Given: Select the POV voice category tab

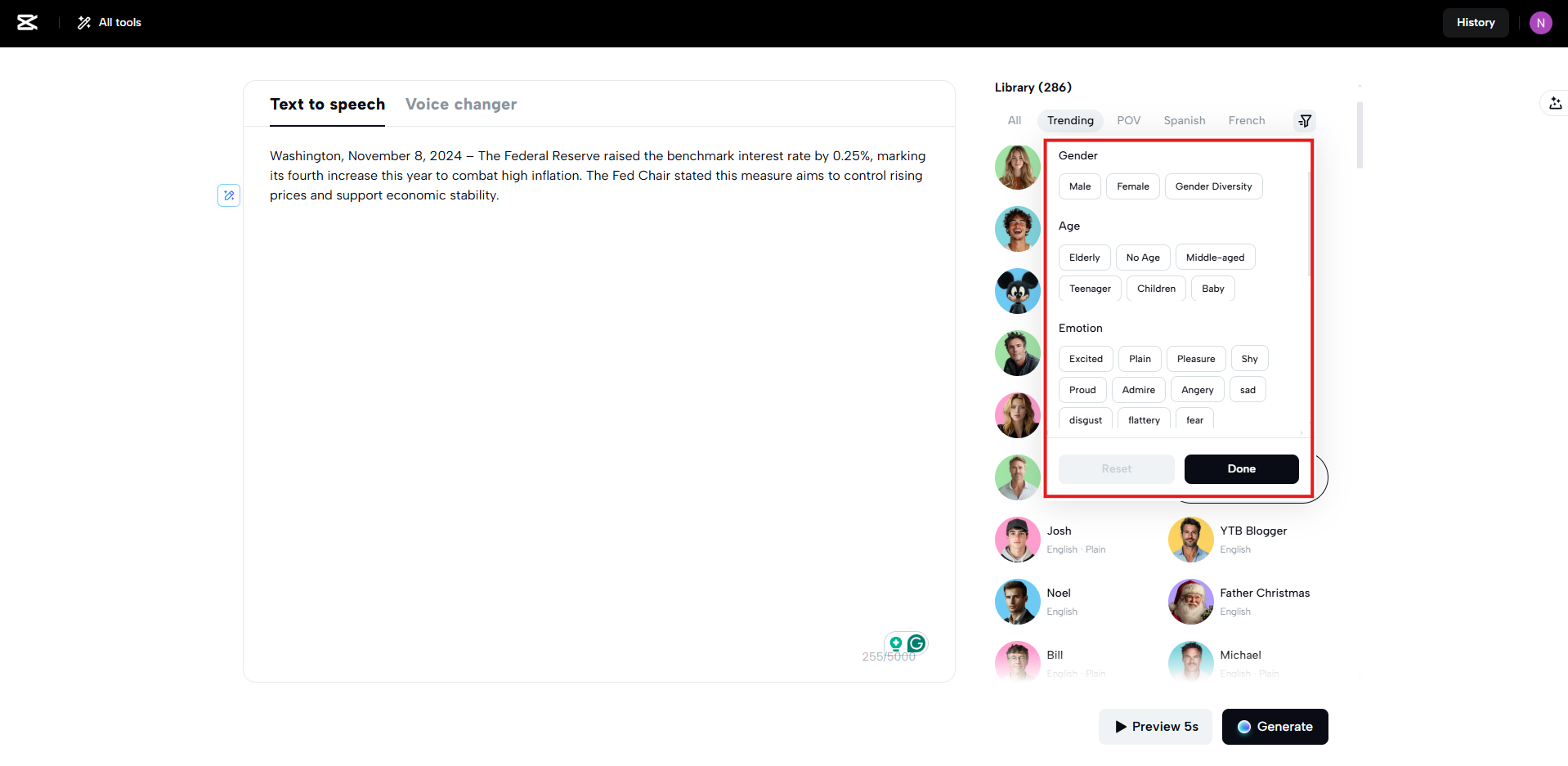Looking at the screenshot, I should click(x=1128, y=121).
